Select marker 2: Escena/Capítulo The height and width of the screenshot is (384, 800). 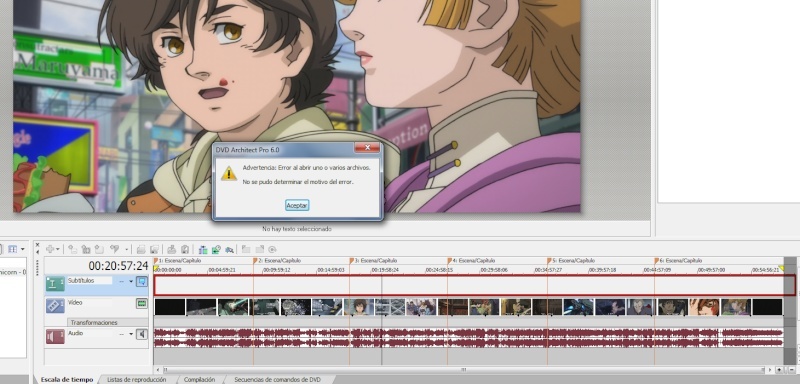point(276,261)
